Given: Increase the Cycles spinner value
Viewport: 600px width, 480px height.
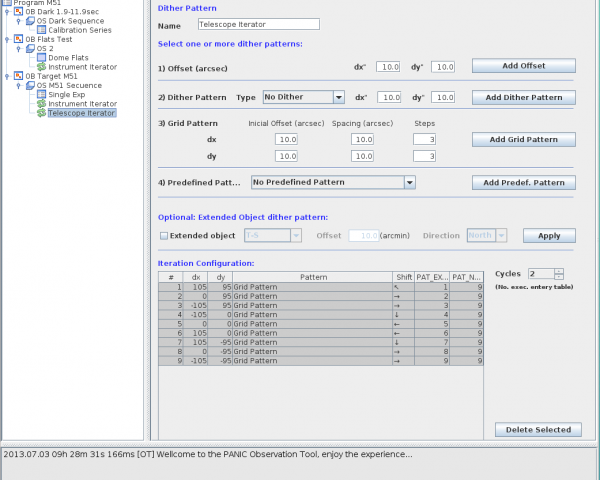Looking at the screenshot, I should [559, 270].
